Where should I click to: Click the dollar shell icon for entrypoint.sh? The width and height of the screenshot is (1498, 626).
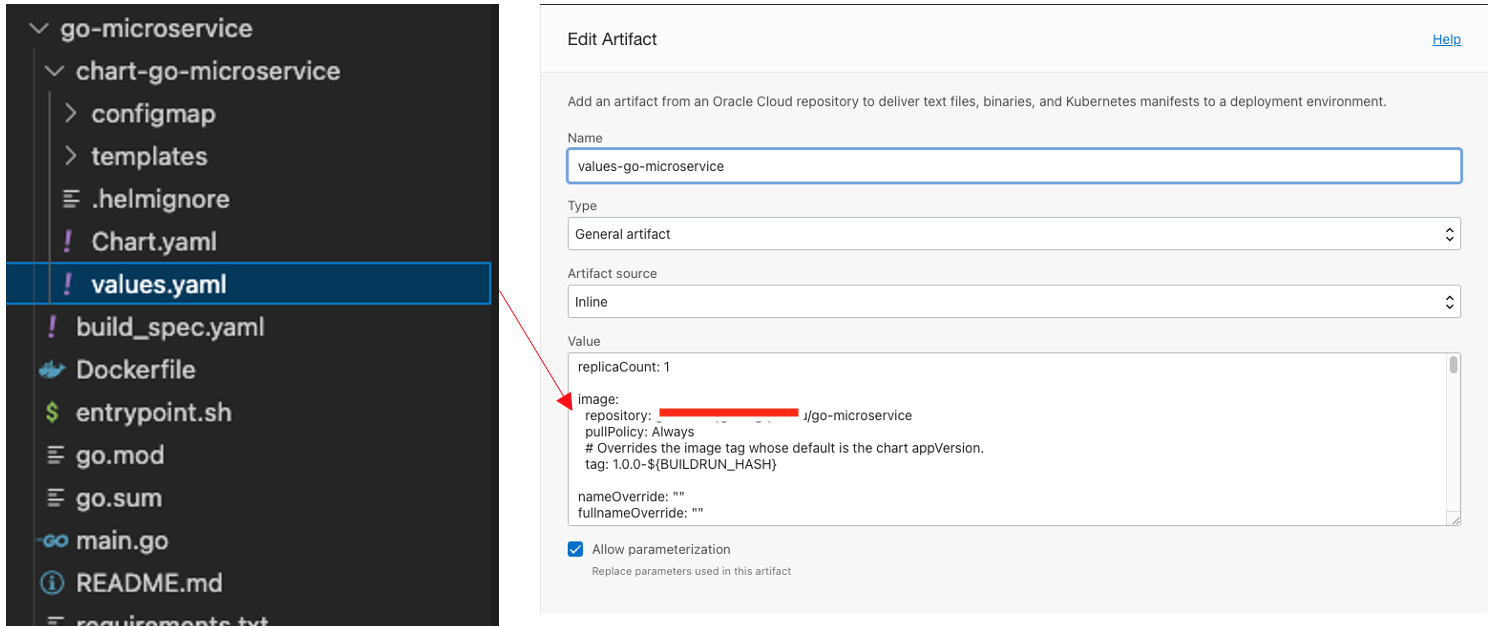tap(52, 413)
